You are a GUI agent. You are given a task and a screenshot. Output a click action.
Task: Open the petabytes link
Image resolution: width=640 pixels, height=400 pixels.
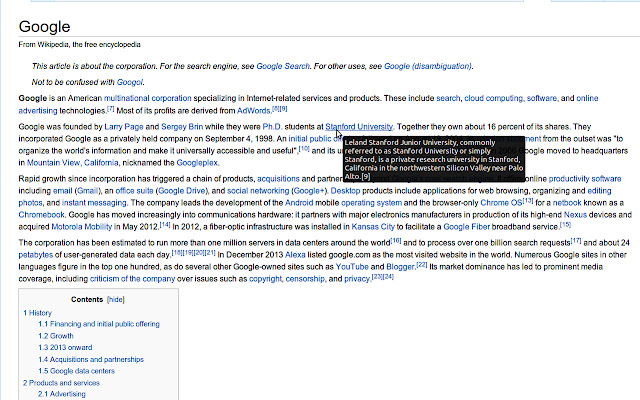(x=36, y=255)
